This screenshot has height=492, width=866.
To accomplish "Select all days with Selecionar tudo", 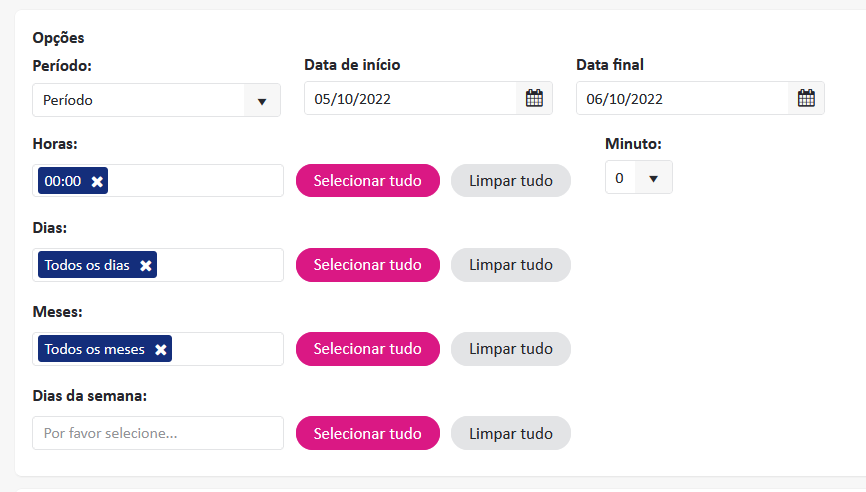I will pos(367,265).
